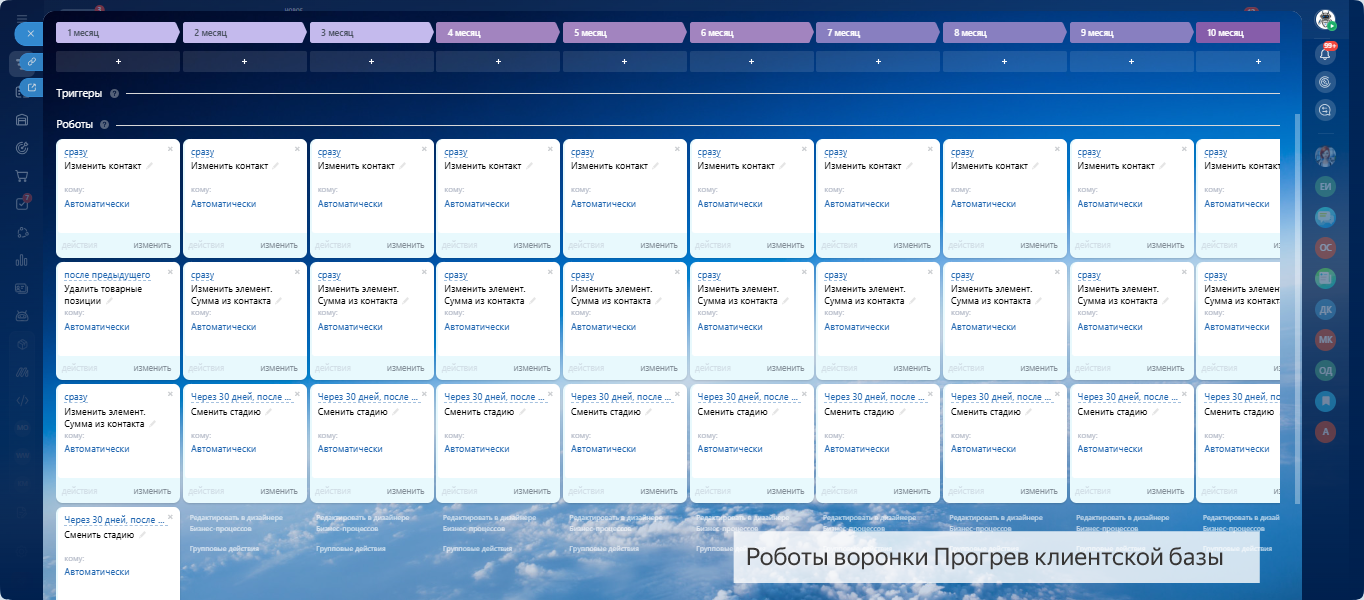Select the 1 месяц stage

coord(117,33)
